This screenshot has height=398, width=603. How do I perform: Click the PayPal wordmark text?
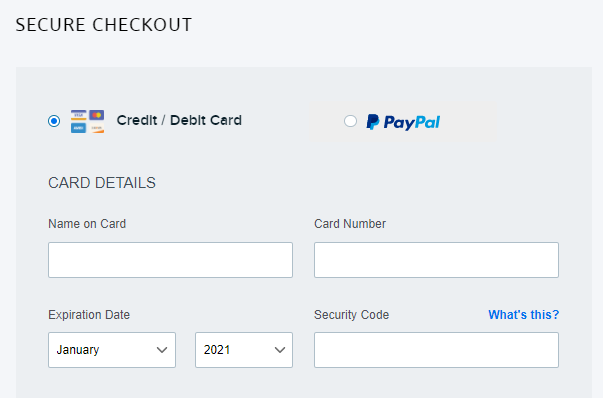pos(411,123)
